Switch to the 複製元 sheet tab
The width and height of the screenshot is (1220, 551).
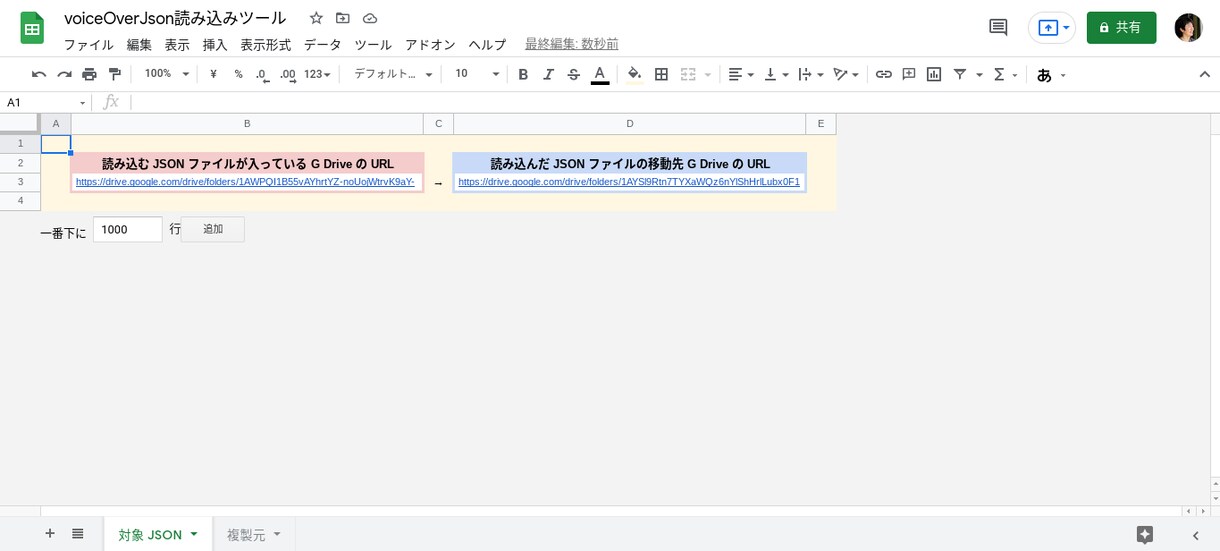coord(246,535)
